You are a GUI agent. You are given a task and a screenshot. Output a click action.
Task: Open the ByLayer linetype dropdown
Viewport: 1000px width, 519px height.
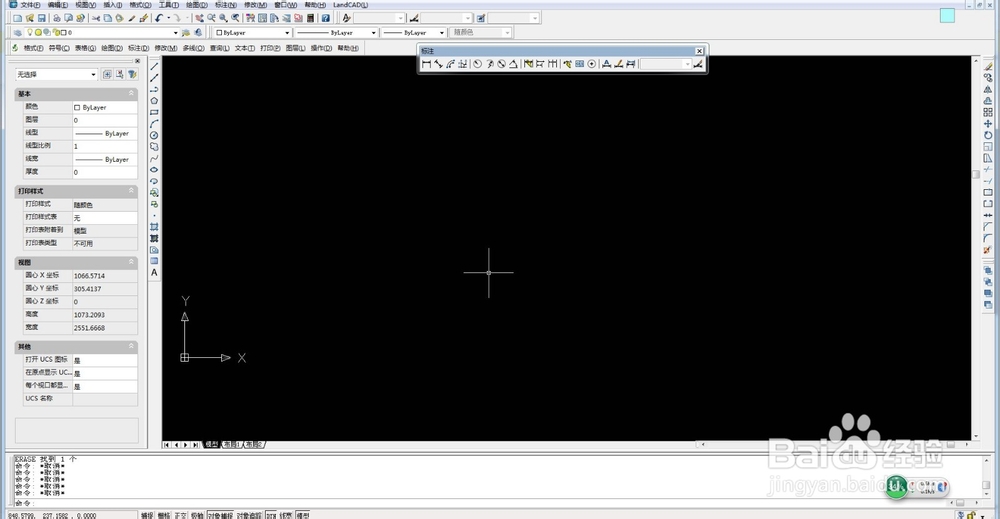pyautogui.click(x=336, y=33)
